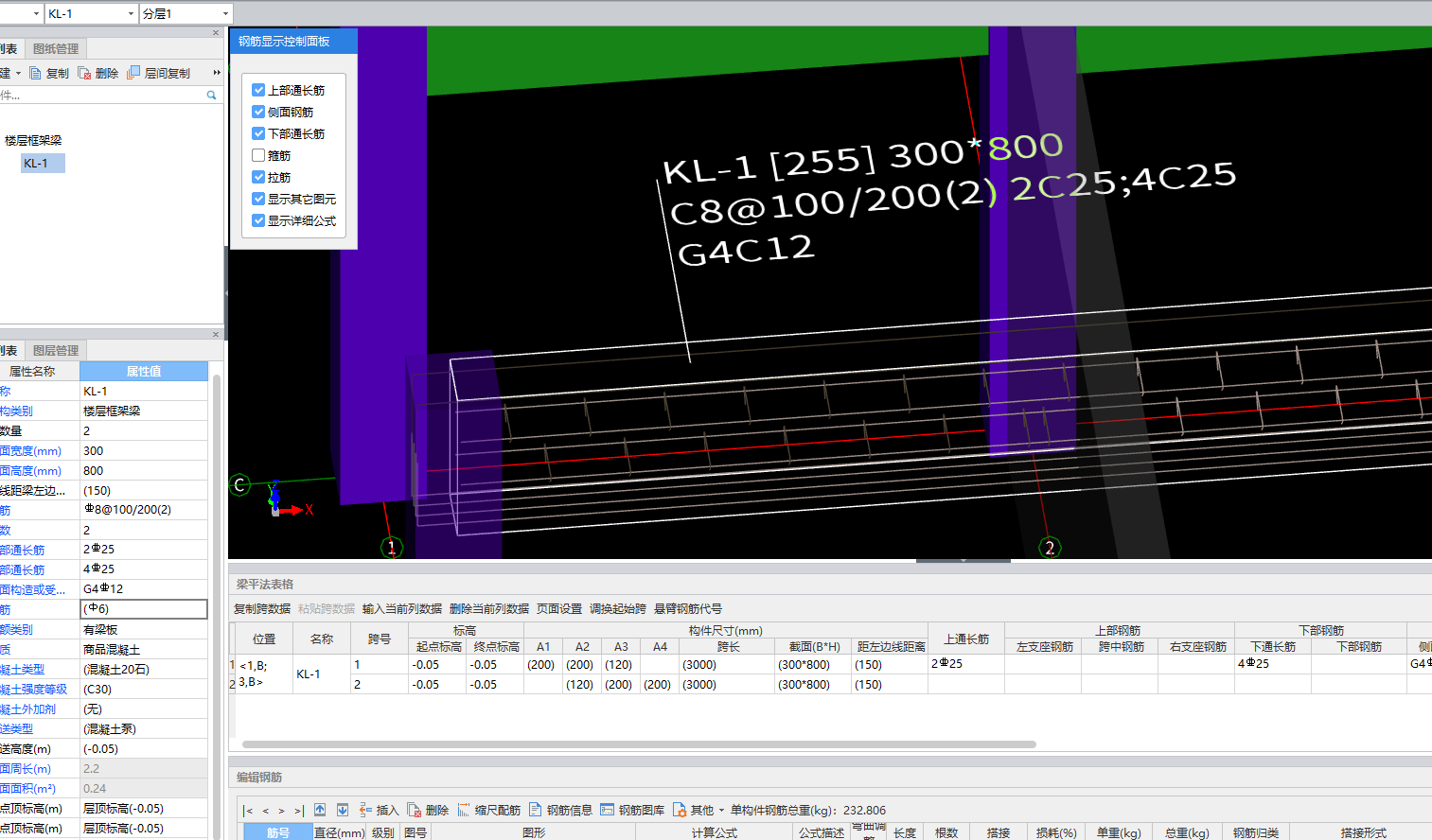Open the cut-off dropdown left of KL-1

36,13
